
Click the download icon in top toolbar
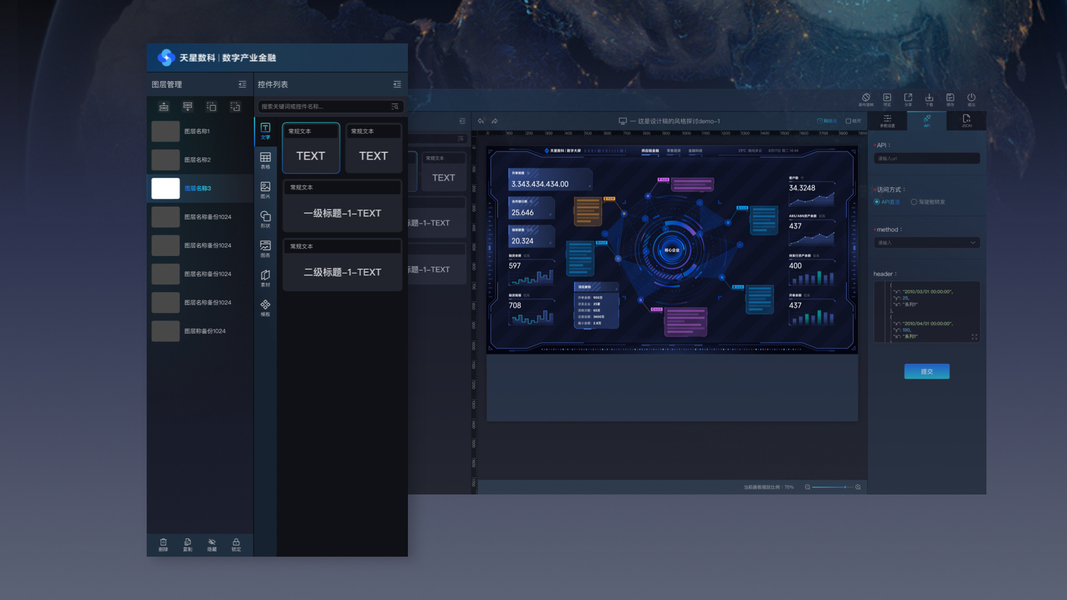point(929,99)
